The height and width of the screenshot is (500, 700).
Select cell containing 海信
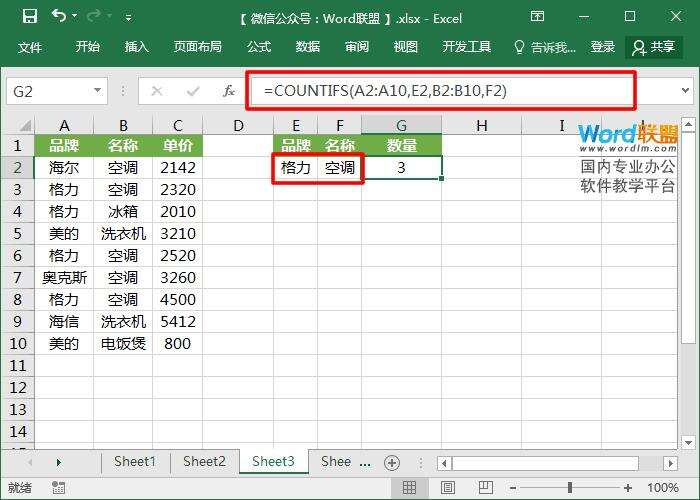(x=64, y=321)
